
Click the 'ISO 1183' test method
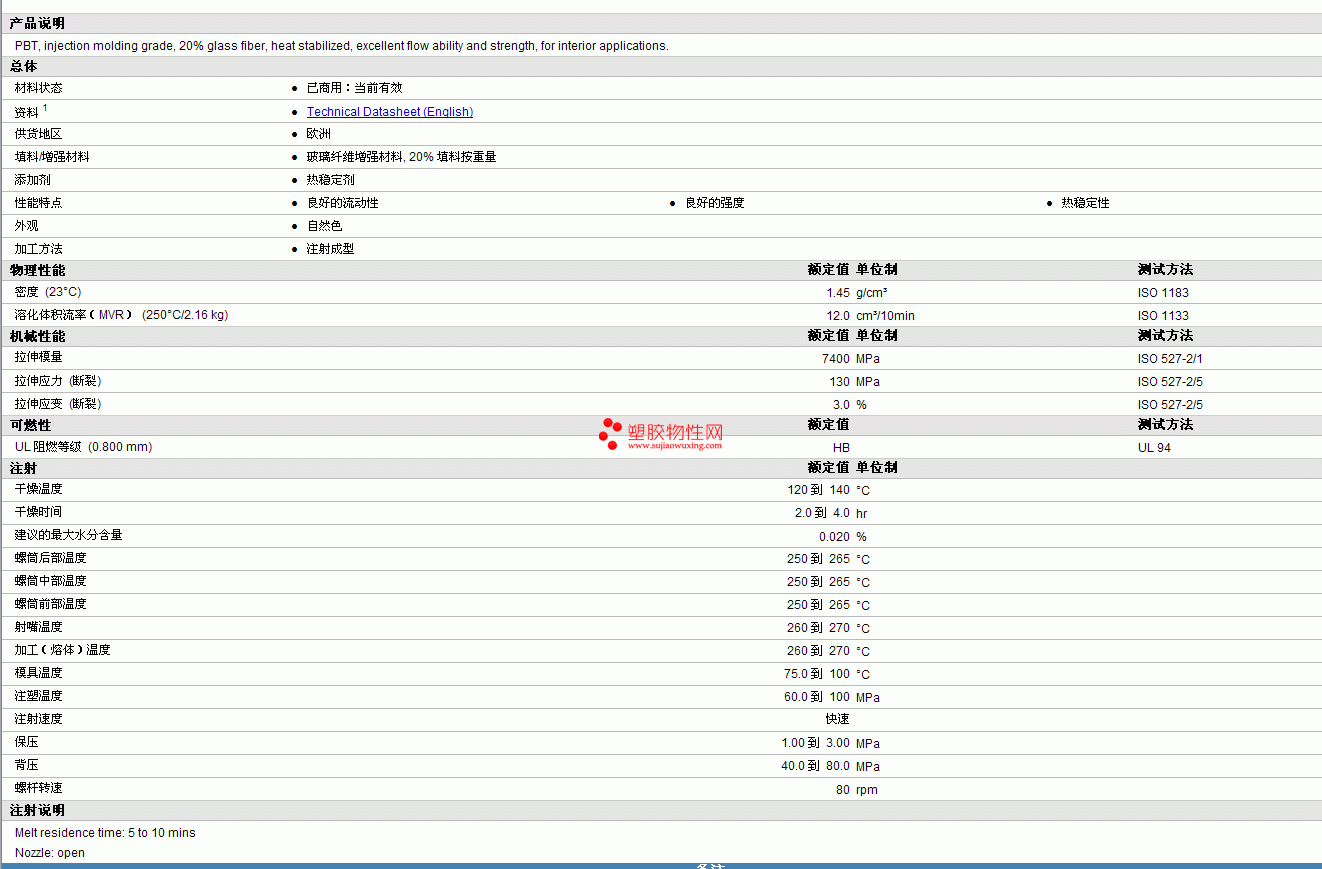coord(1163,293)
